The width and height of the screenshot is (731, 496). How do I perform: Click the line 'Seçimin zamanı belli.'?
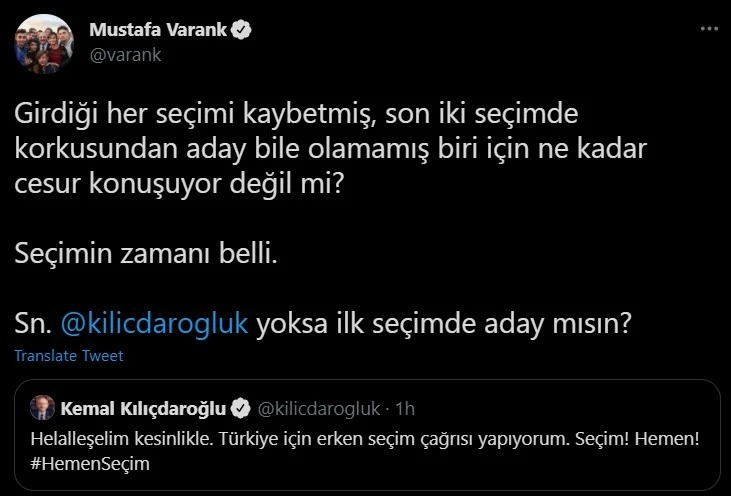coord(145,254)
